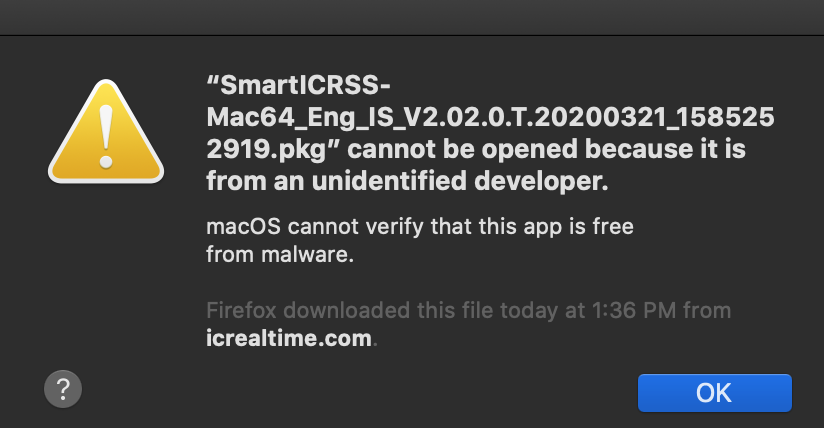Click the blue OK button
This screenshot has height=428, width=824.
[x=715, y=393]
